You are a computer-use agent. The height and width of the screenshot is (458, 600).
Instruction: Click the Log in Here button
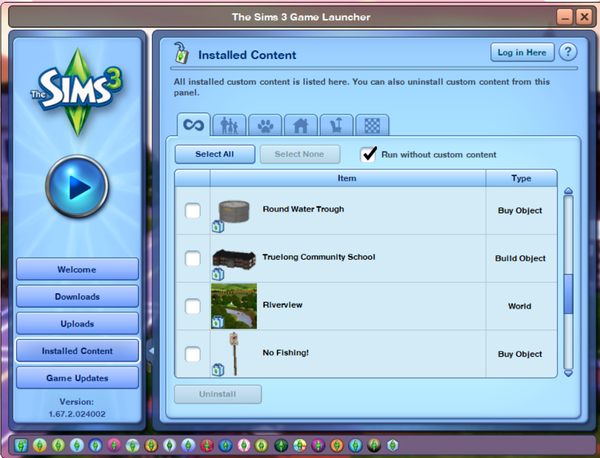tap(522, 52)
